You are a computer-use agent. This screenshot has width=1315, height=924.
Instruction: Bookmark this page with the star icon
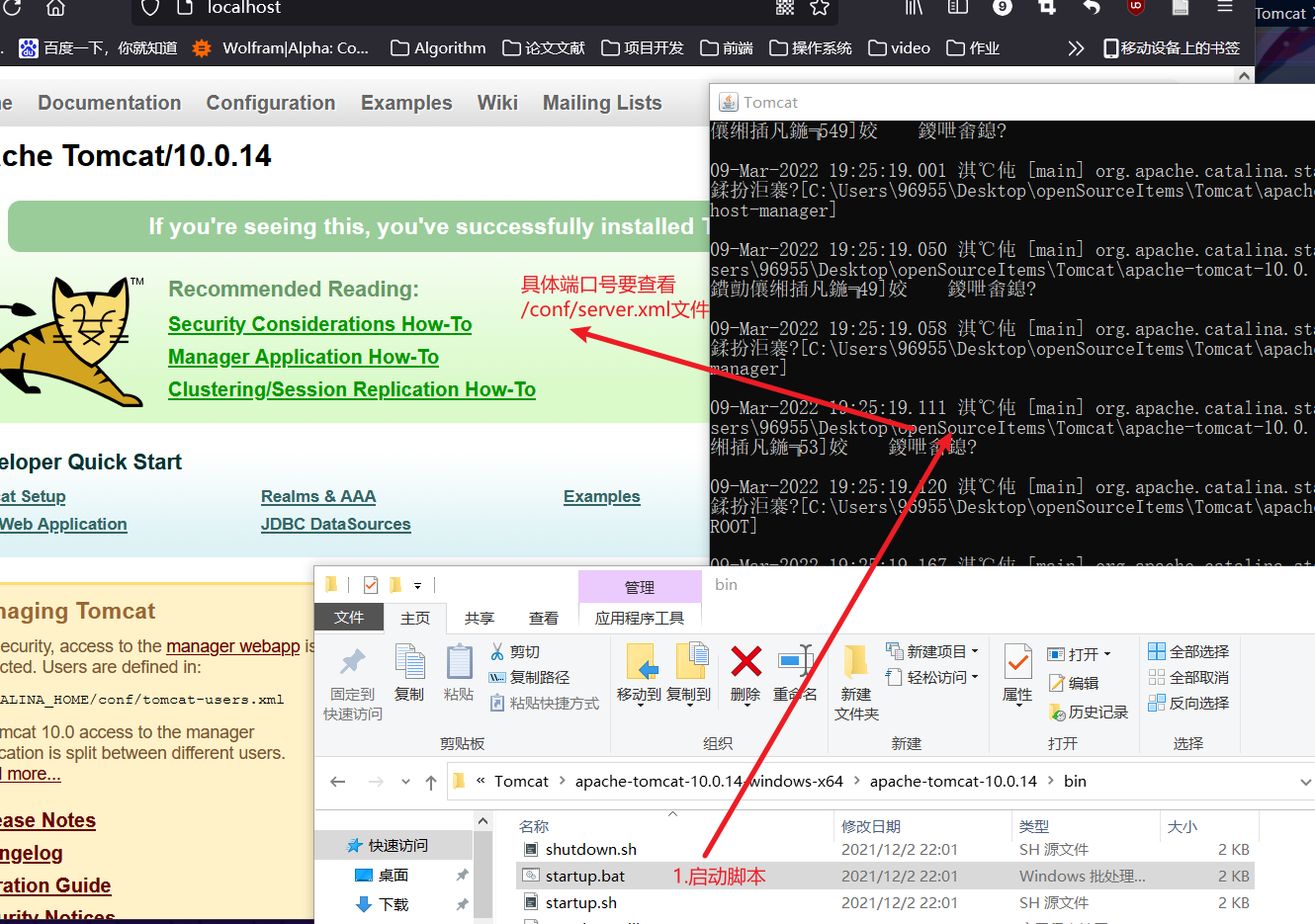(820, 8)
